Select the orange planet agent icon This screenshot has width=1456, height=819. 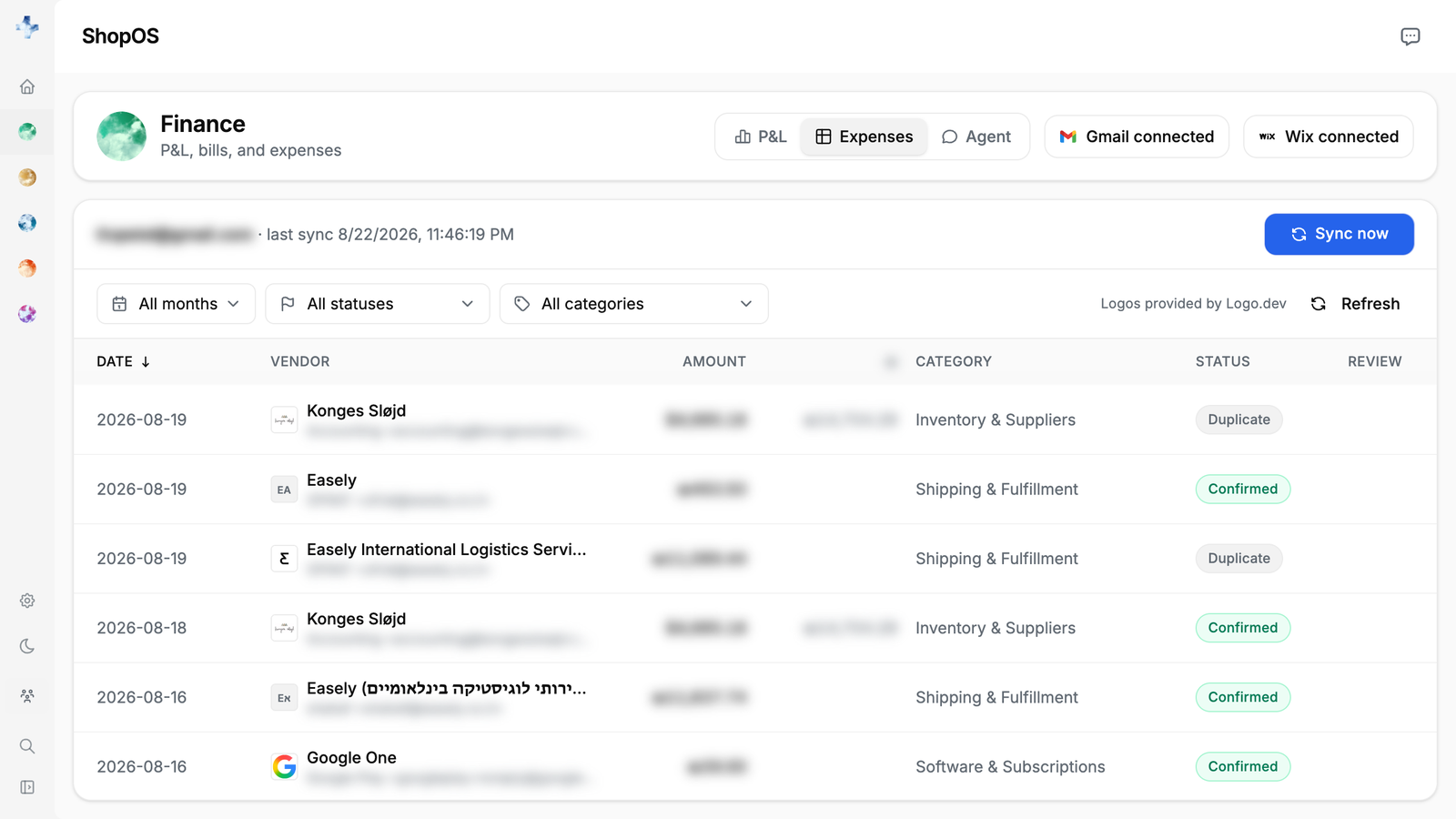[27, 268]
